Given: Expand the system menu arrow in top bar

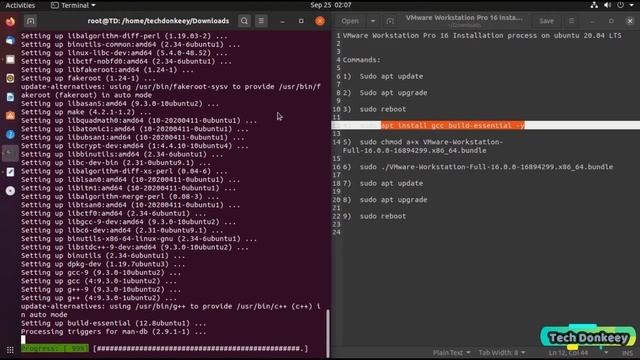Looking at the screenshot, I should click(631, 5).
